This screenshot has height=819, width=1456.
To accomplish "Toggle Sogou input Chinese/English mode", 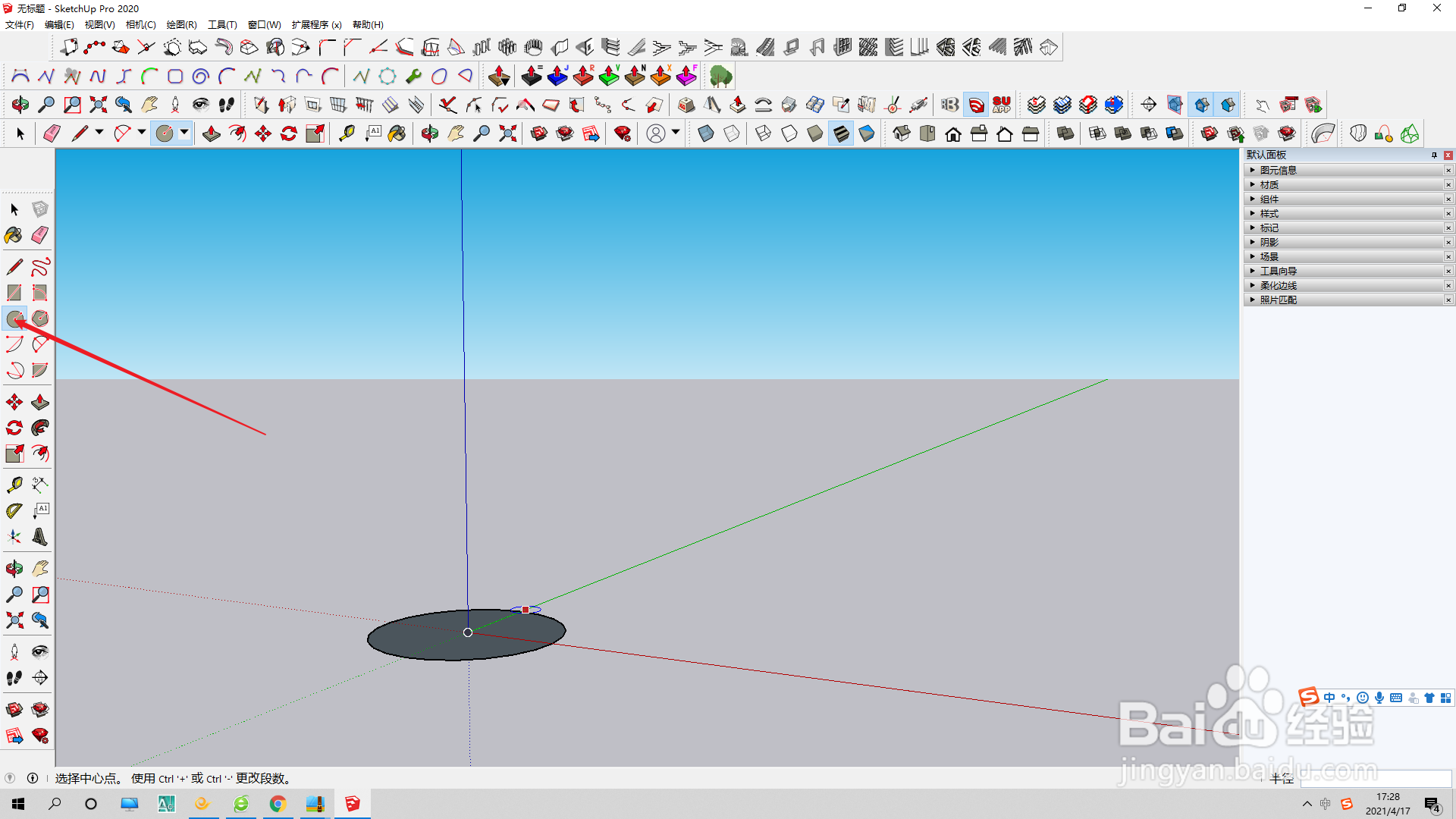I will [1329, 698].
